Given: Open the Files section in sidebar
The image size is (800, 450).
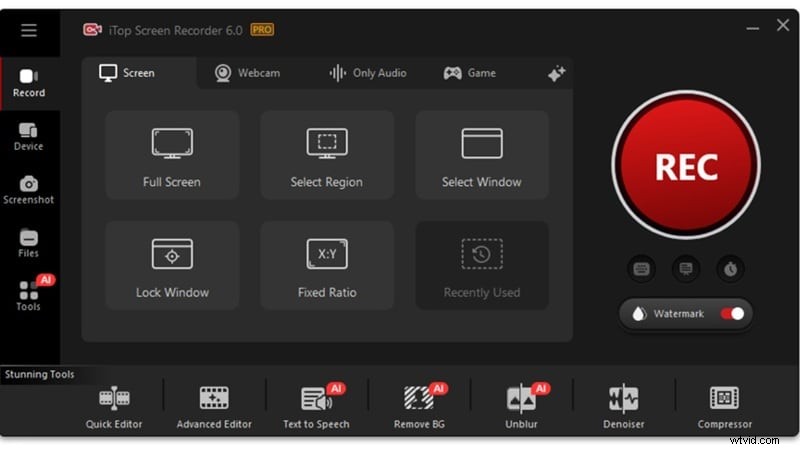Looking at the screenshot, I should coord(29,243).
